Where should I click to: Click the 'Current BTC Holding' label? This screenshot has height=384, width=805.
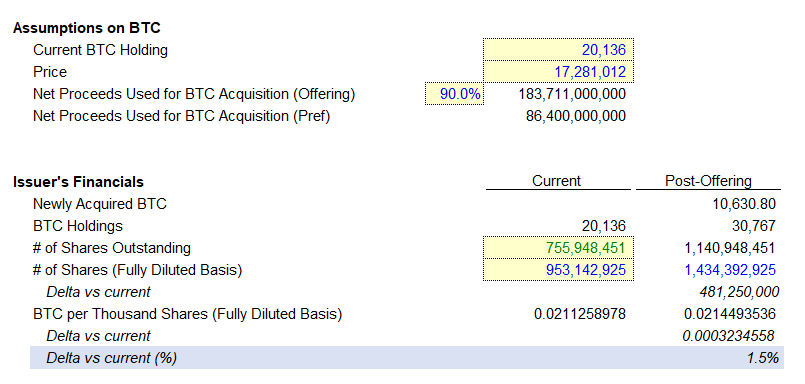[x=100, y=50]
